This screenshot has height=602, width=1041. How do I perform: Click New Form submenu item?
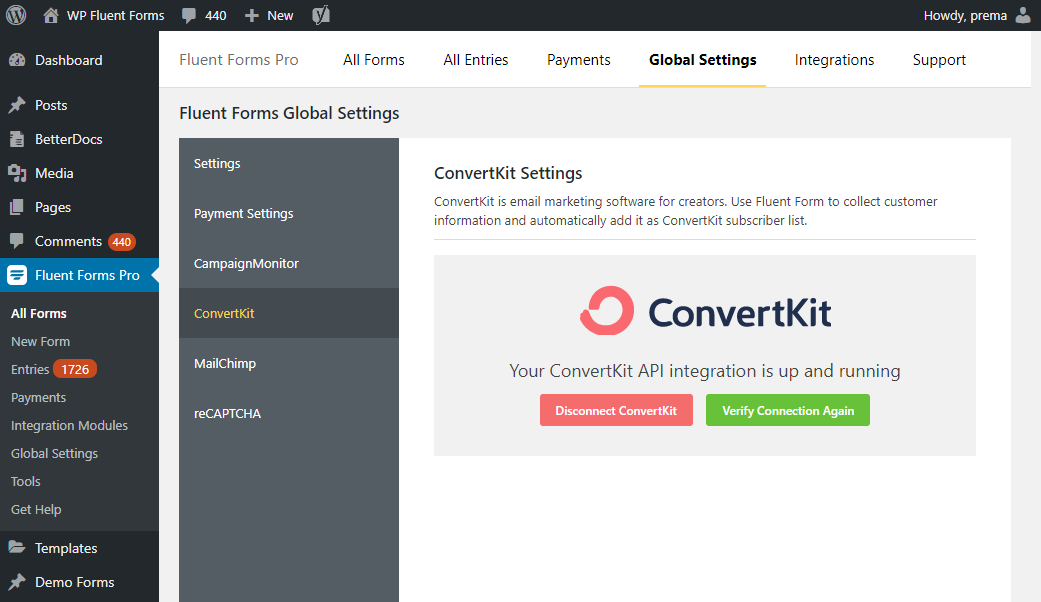(x=40, y=341)
